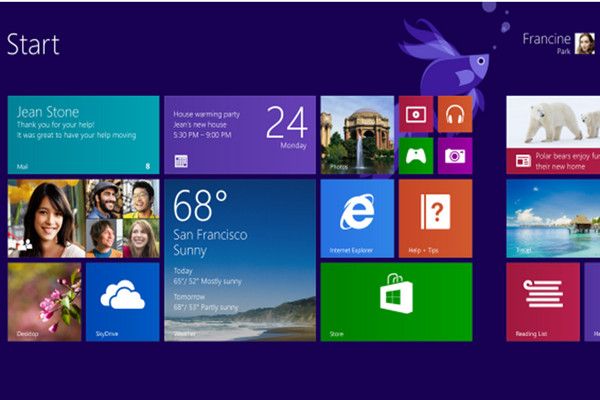Click the Francine Park account name

click(545, 40)
